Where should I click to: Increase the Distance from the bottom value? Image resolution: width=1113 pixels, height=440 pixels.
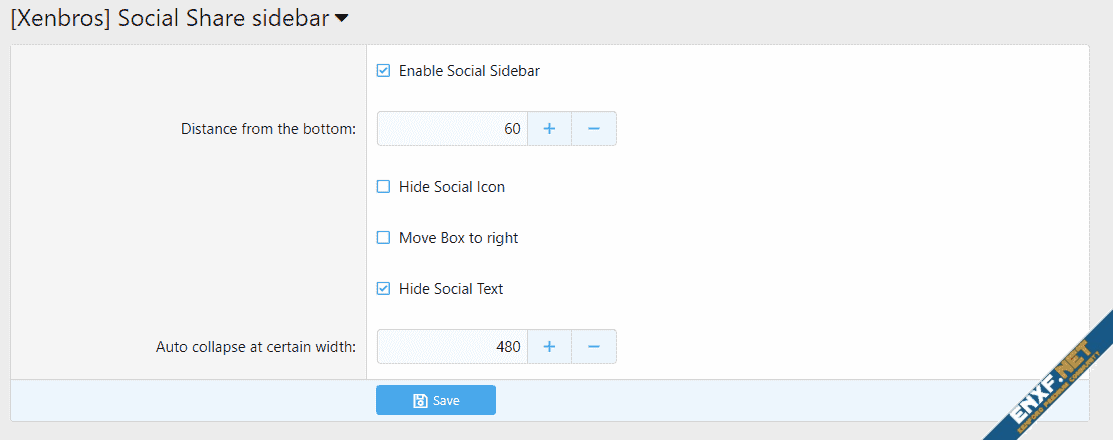pos(549,129)
